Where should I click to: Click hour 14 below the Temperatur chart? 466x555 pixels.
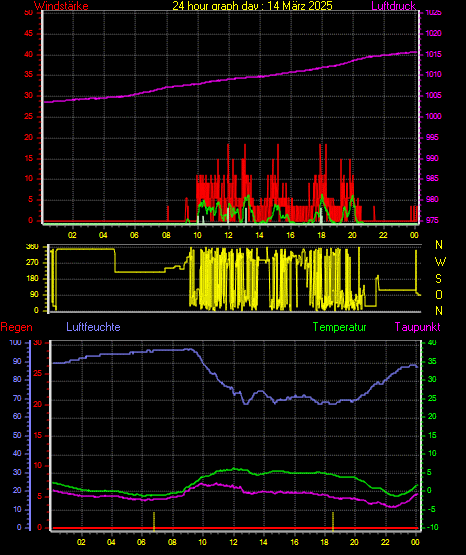tap(264, 542)
